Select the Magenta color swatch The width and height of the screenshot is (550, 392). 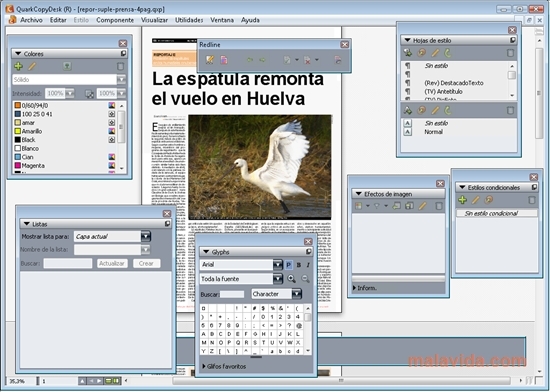pos(18,165)
